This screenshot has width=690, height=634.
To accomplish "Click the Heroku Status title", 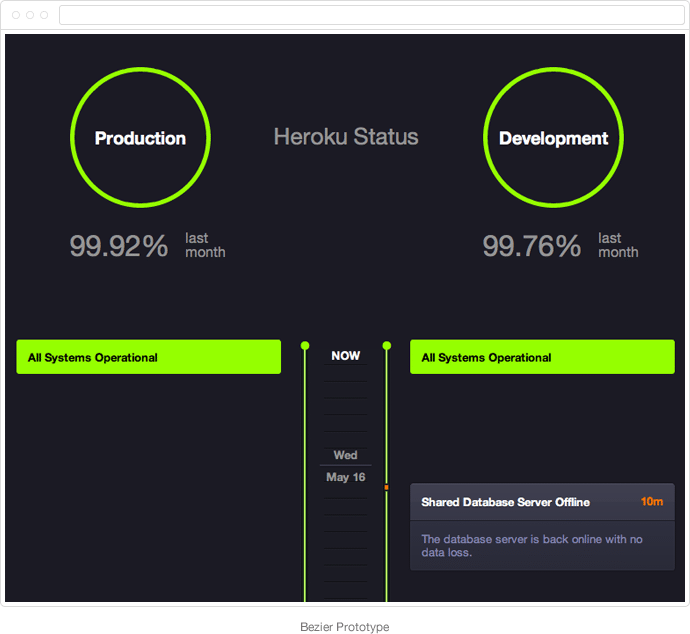I will (x=346, y=137).
